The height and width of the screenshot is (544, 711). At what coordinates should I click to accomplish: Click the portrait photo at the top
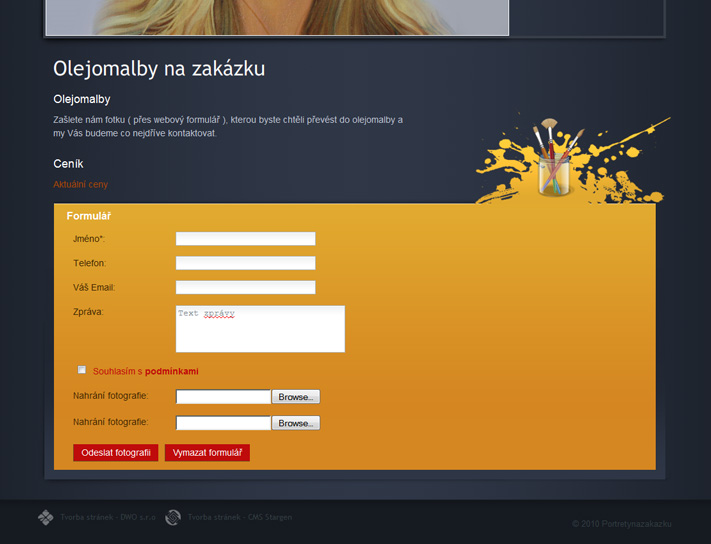coord(277,16)
